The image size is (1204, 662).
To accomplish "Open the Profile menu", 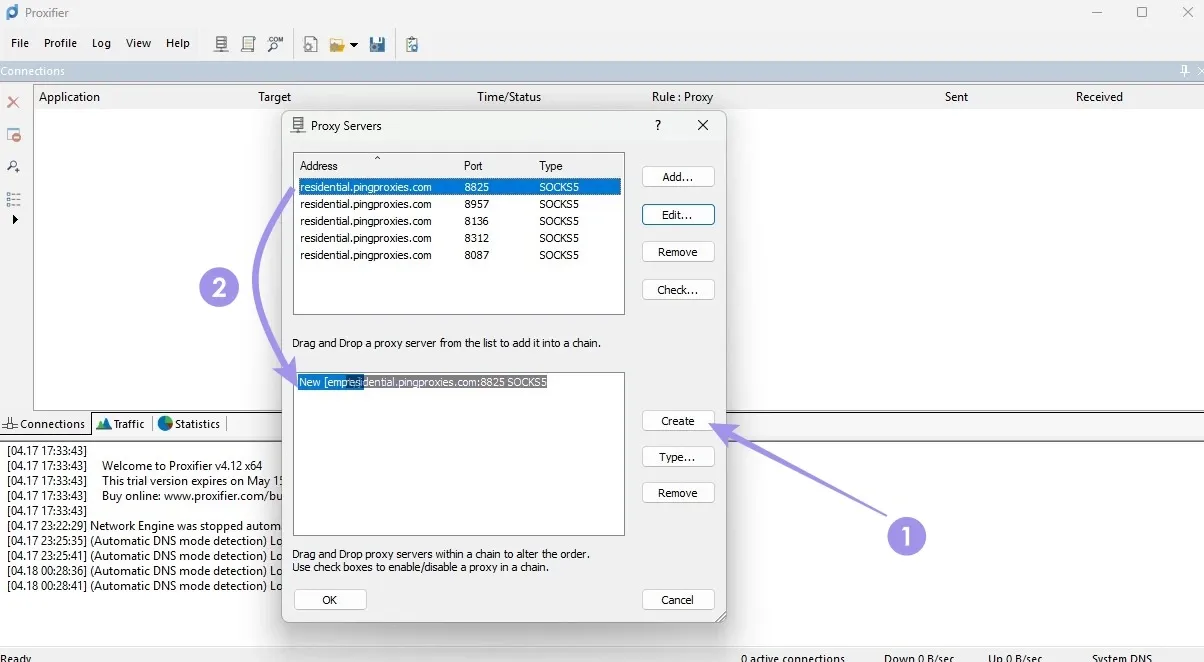I will click(x=60, y=43).
